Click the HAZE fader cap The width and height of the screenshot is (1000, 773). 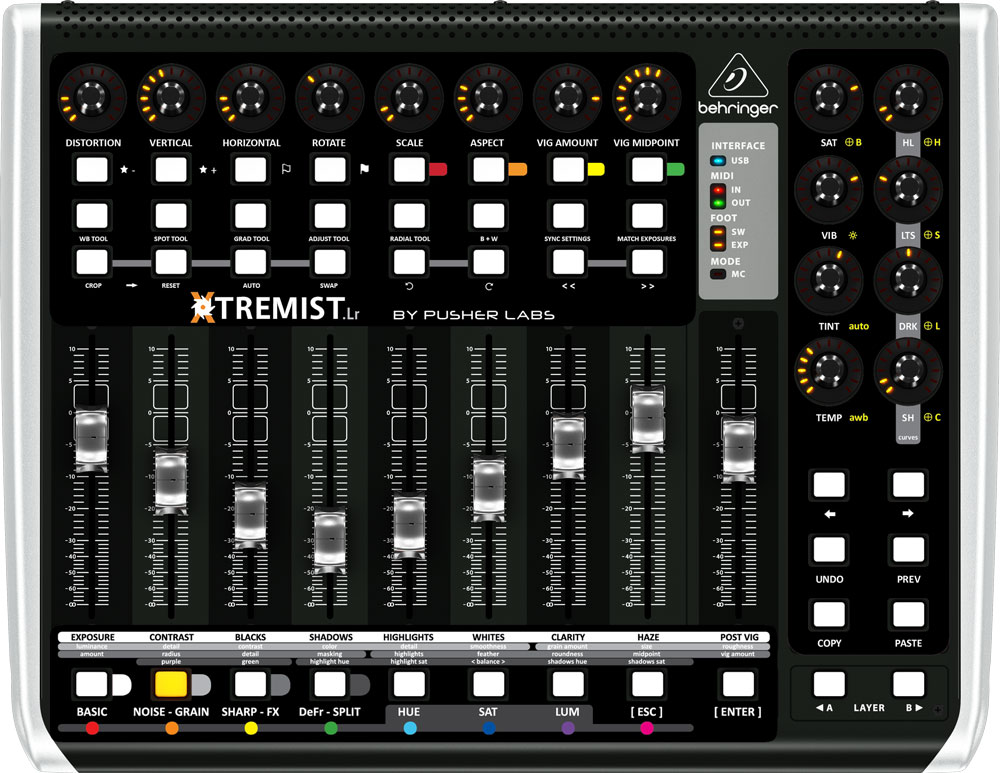coord(647,419)
